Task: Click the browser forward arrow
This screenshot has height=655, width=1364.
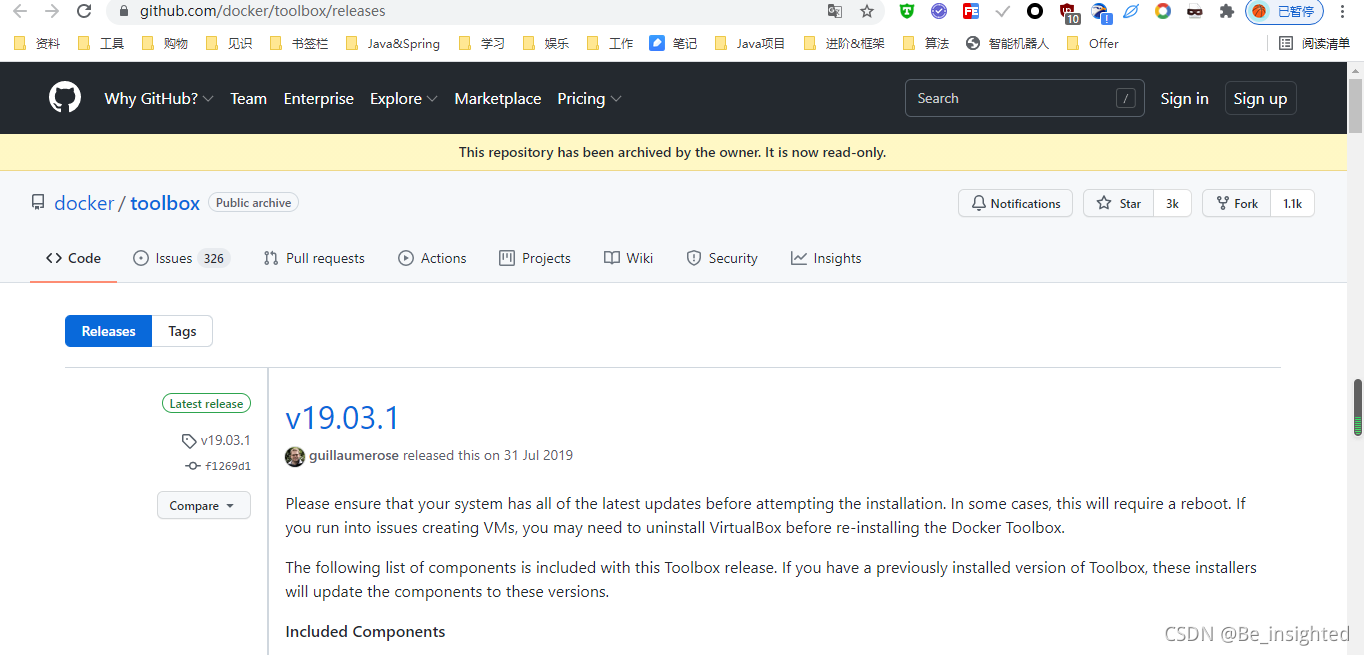Action: 52,11
